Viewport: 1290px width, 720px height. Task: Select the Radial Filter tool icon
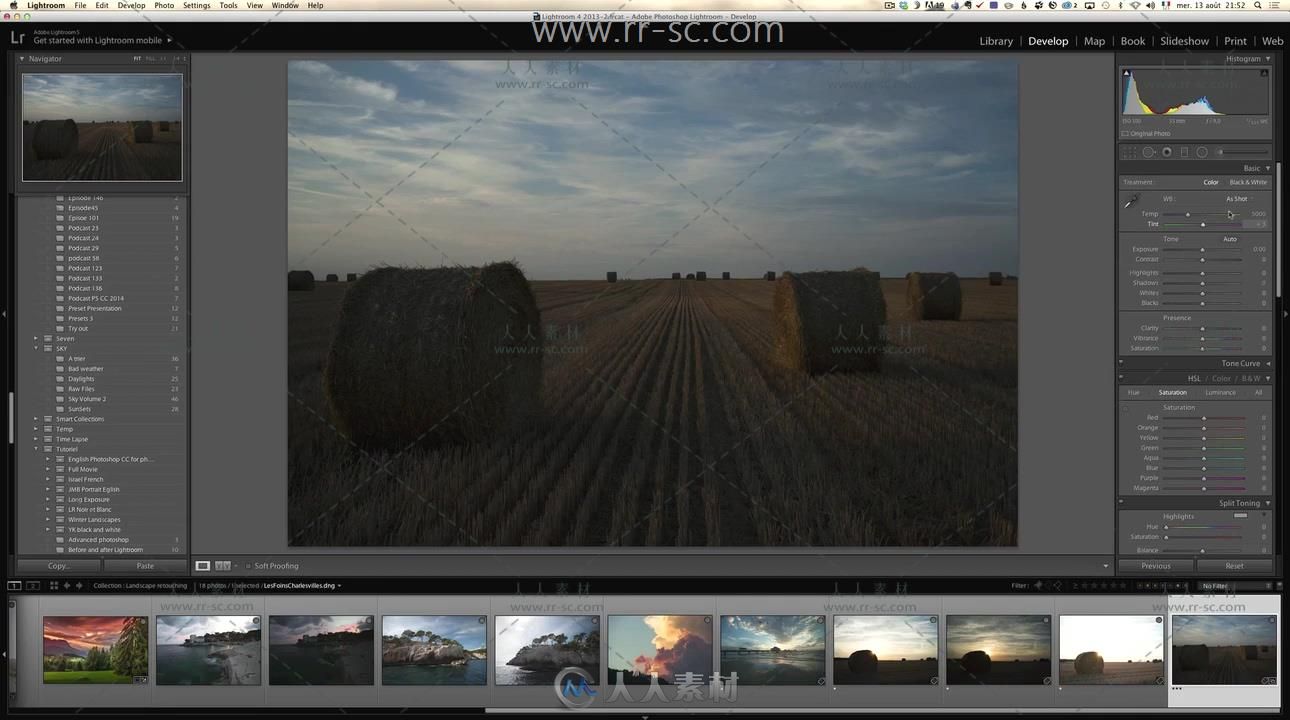pos(1202,152)
